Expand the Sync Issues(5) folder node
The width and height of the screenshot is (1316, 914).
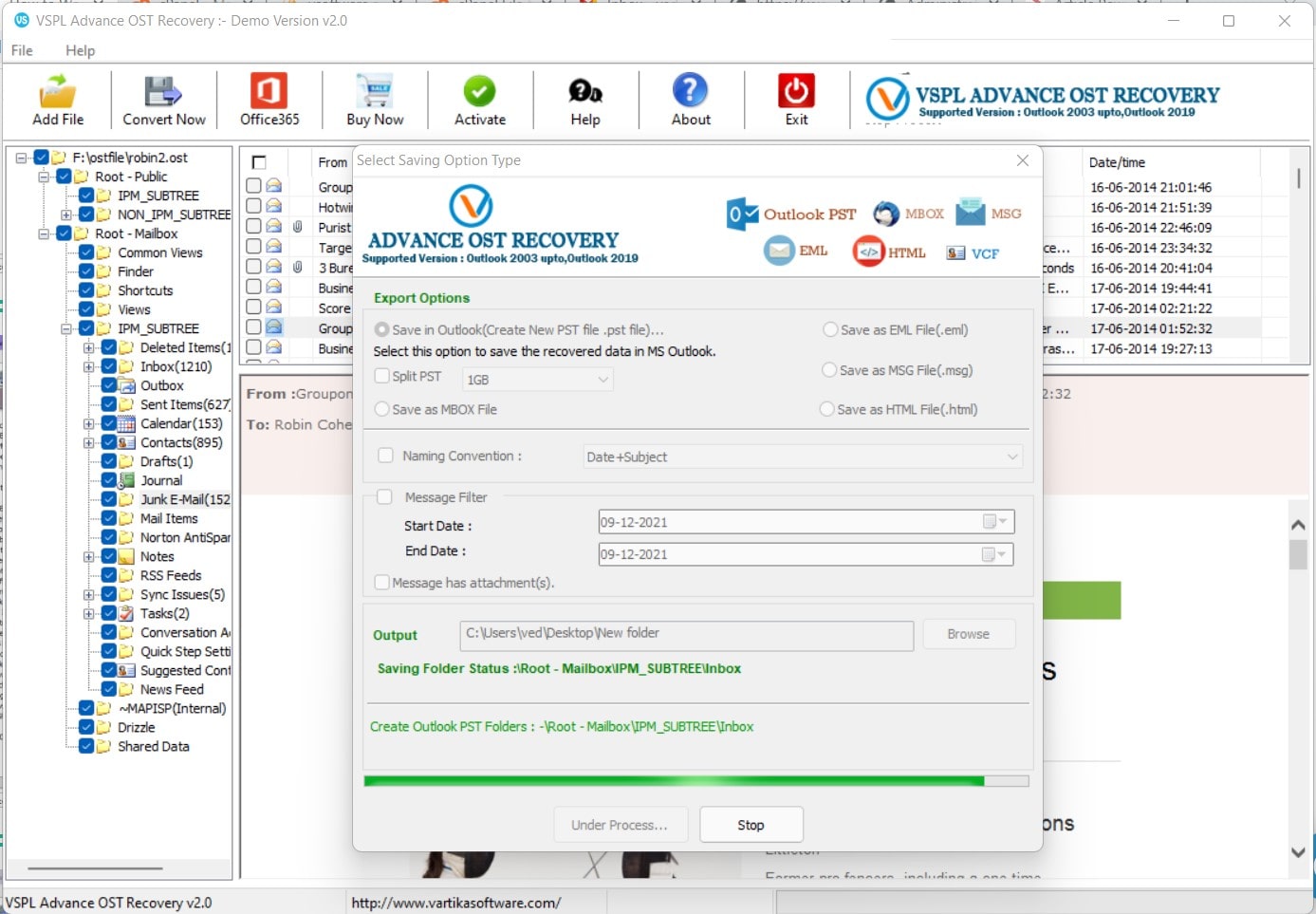88,594
